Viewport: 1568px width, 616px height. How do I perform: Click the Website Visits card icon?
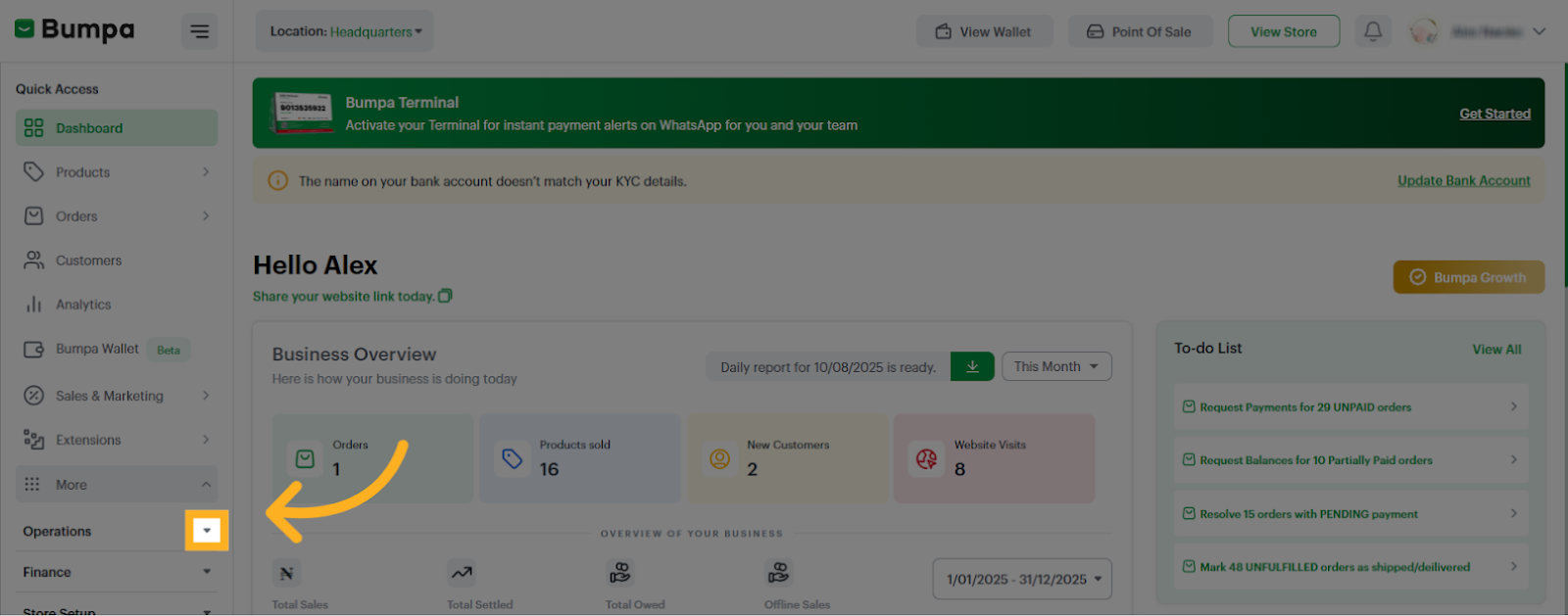(x=927, y=458)
